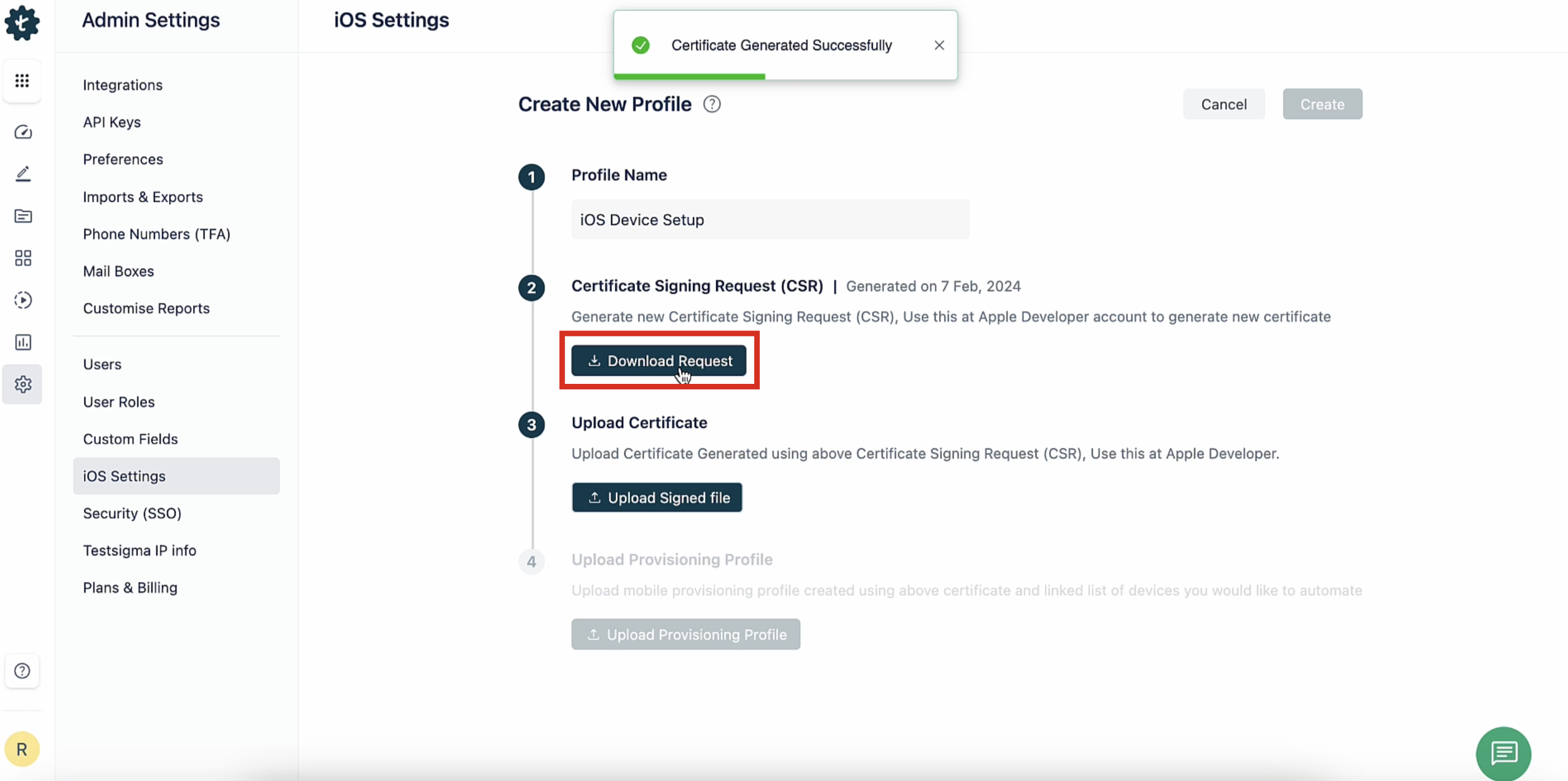The image size is (1568, 781).
Task: Select the Profile Name input field
Action: [770, 219]
